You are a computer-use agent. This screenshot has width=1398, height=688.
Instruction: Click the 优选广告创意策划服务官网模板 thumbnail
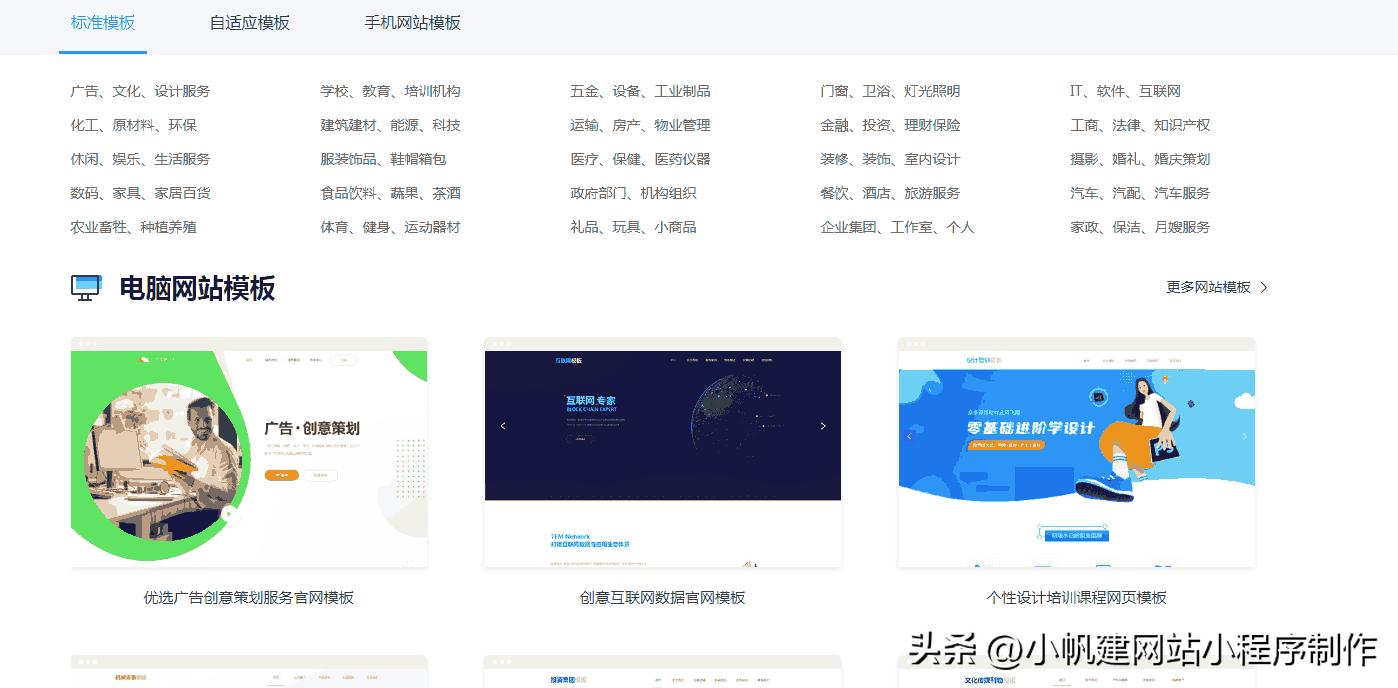click(248, 453)
